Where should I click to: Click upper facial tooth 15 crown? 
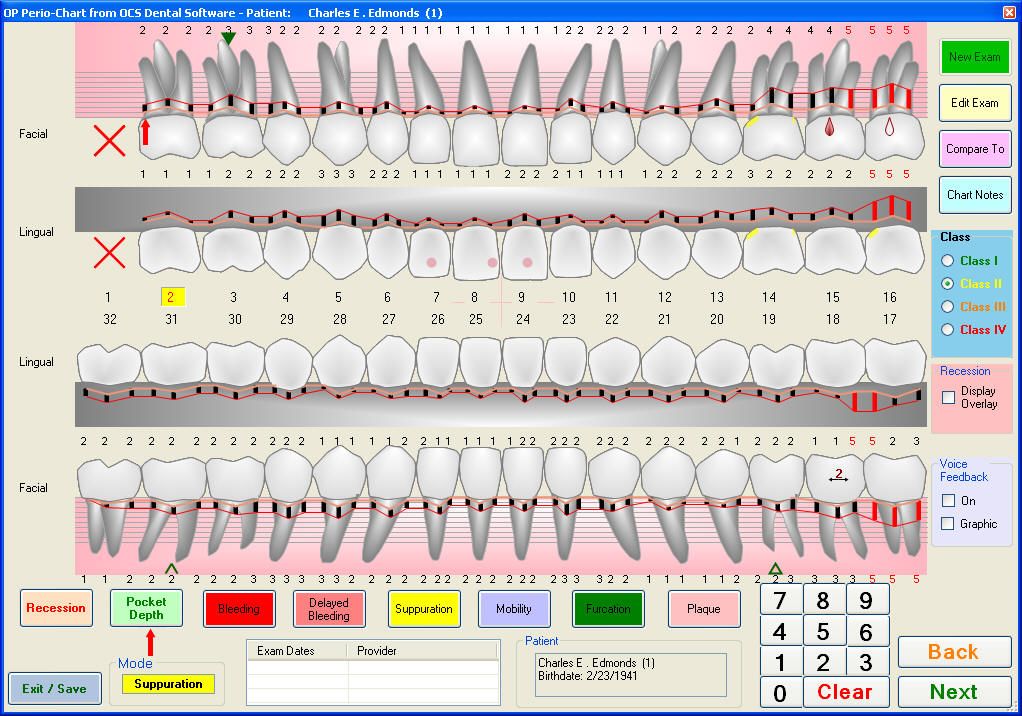834,137
